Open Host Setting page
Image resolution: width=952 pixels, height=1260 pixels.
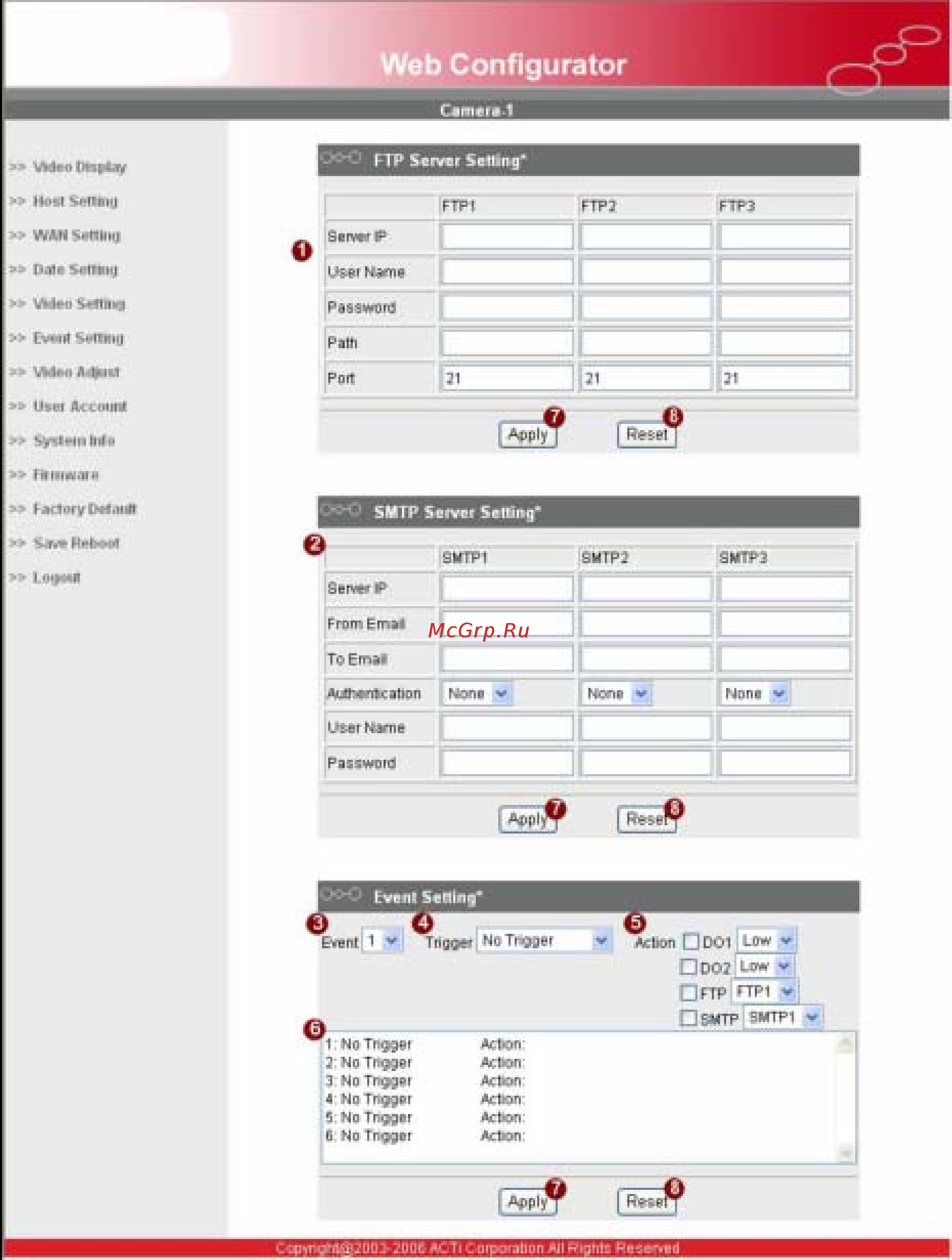click(x=75, y=201)
